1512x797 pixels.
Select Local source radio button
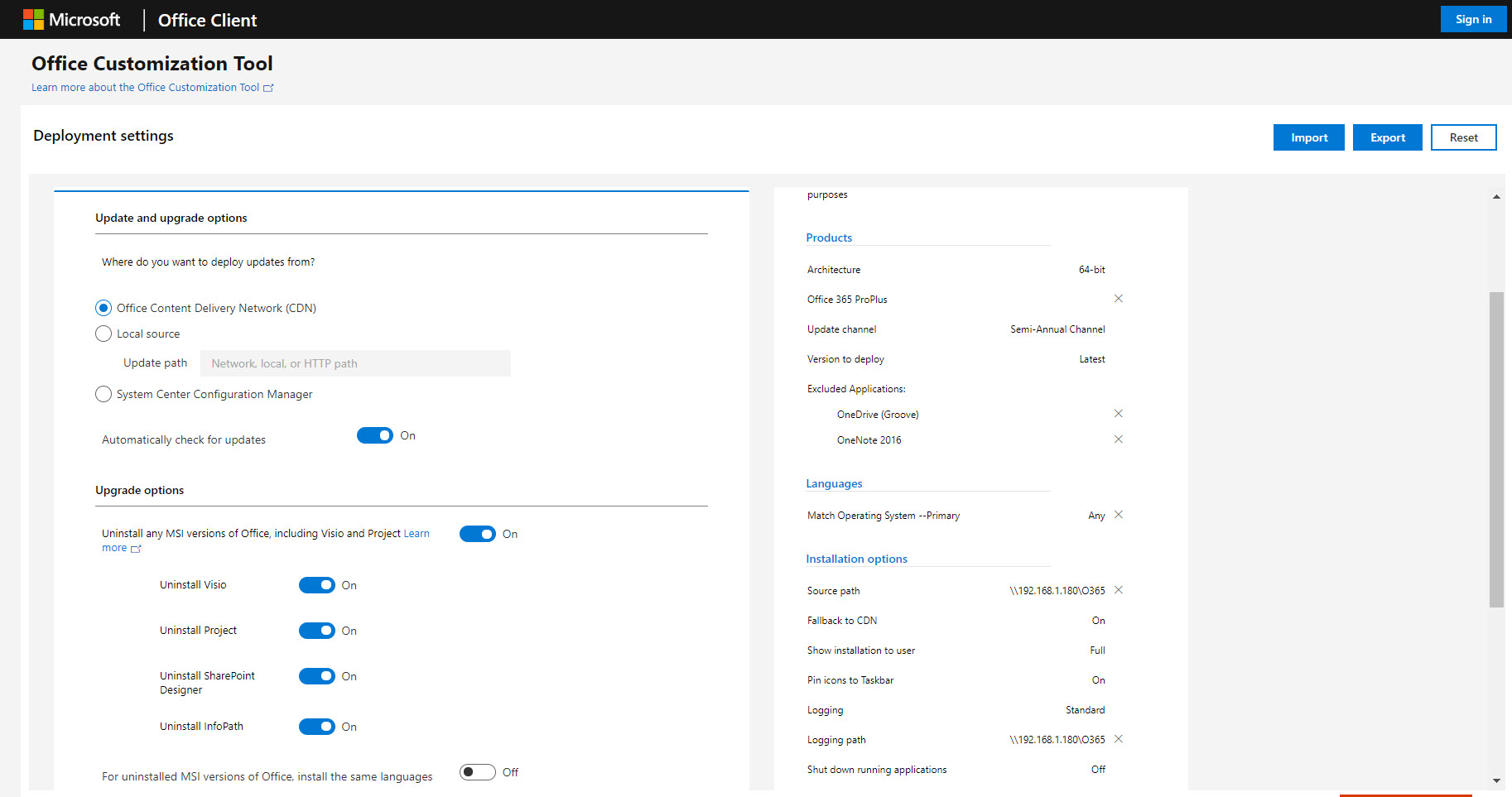(104, 334)
